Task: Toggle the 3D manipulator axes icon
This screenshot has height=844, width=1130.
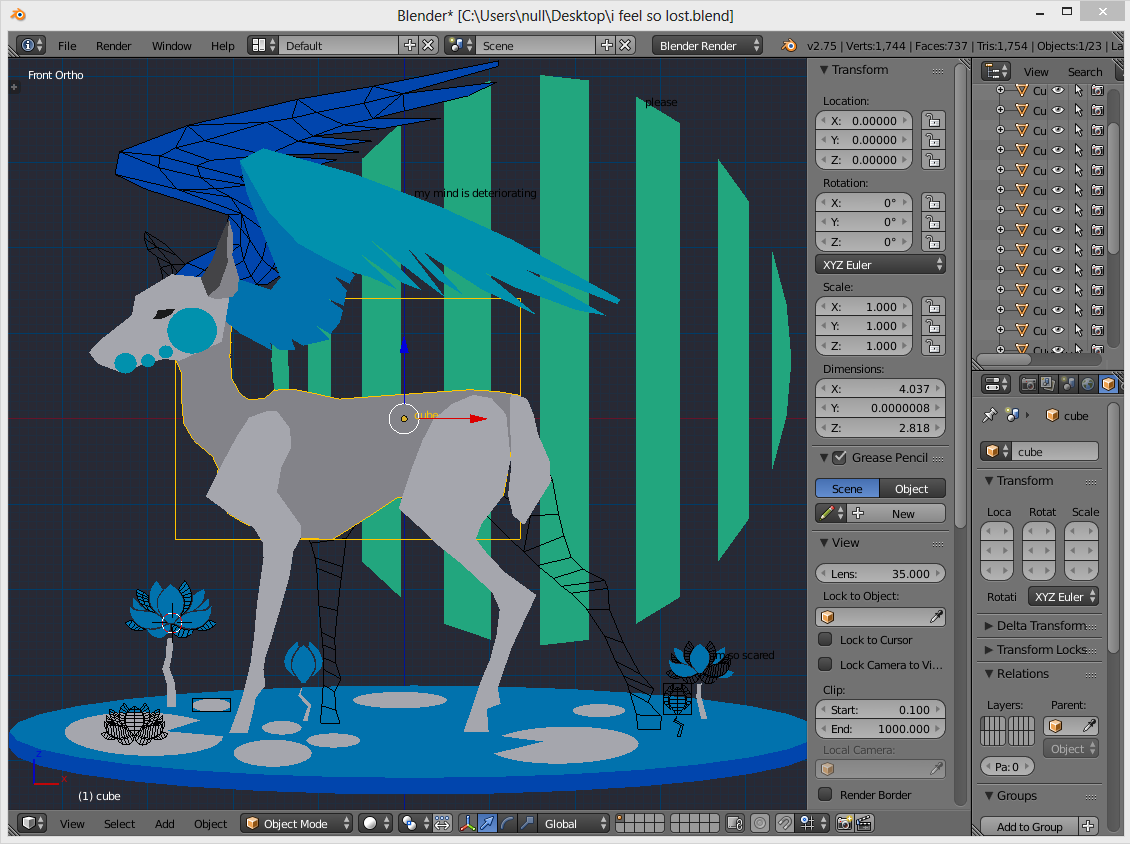Action: tap(467, 824)
